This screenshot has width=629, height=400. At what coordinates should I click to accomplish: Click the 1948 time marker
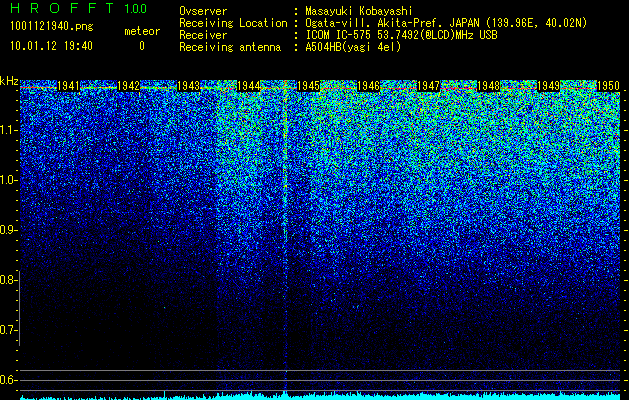[x=489, y=86]
